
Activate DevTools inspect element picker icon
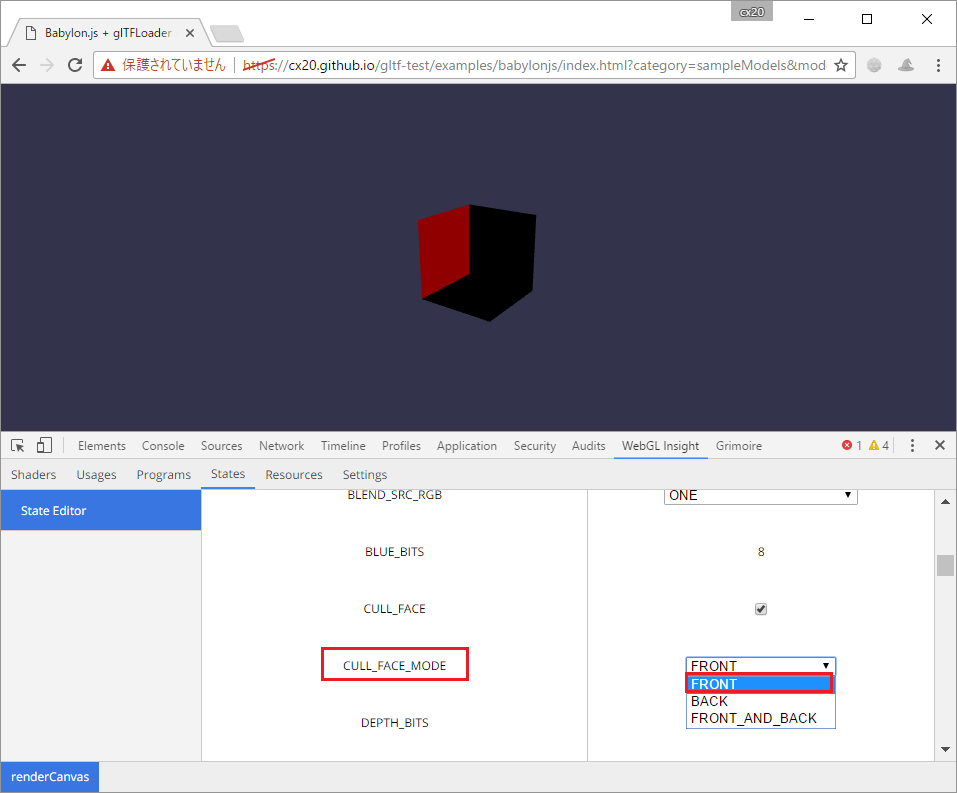[18, 446]
